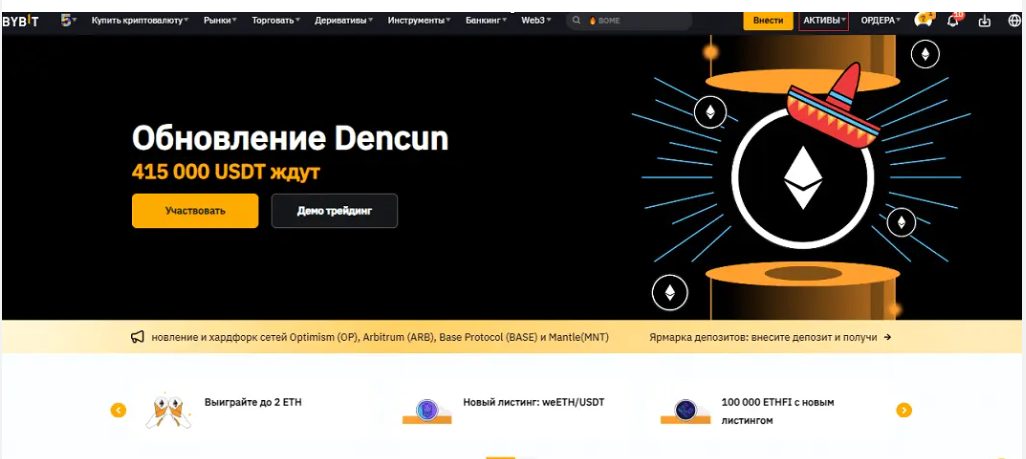Go to previous promo carousel slide

[118, 410]
